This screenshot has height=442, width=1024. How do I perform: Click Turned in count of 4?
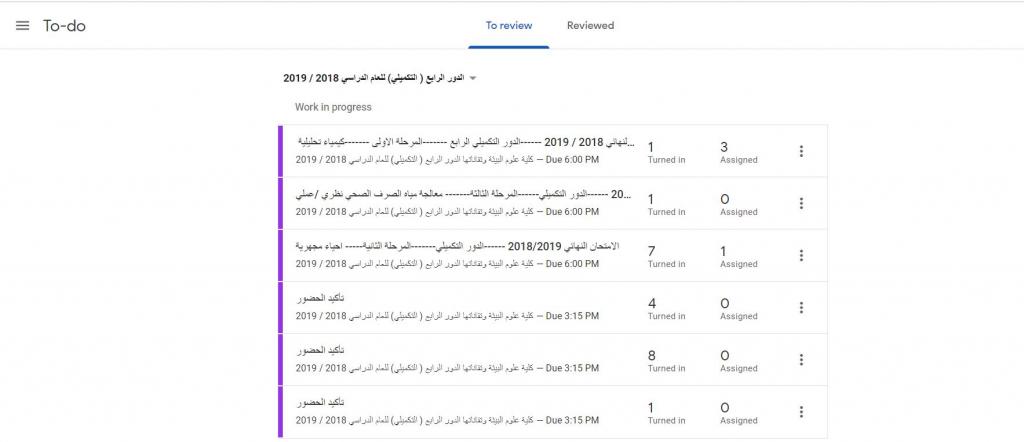tap(666, 308)
